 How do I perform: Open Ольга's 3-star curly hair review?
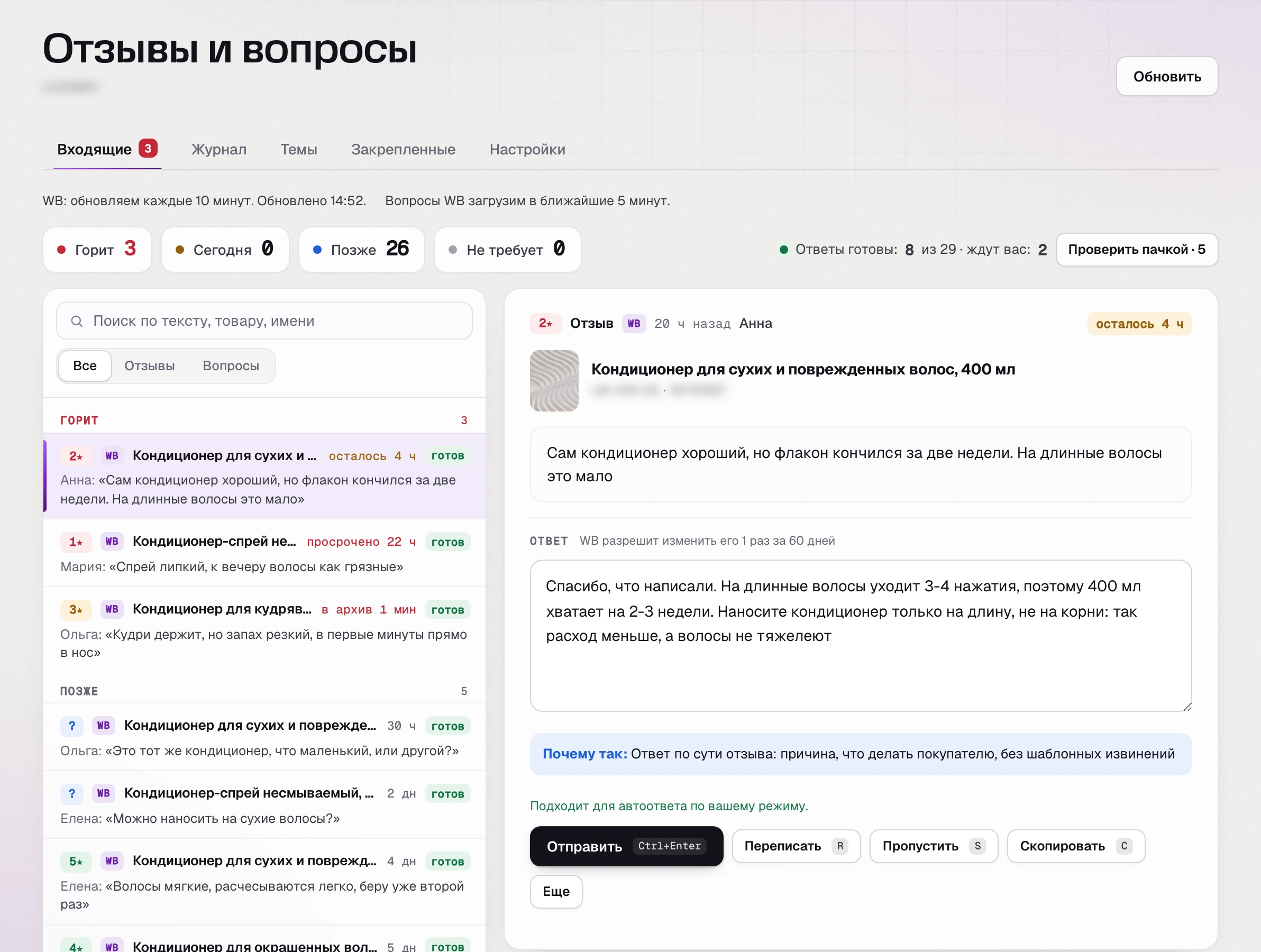(264, 629)
